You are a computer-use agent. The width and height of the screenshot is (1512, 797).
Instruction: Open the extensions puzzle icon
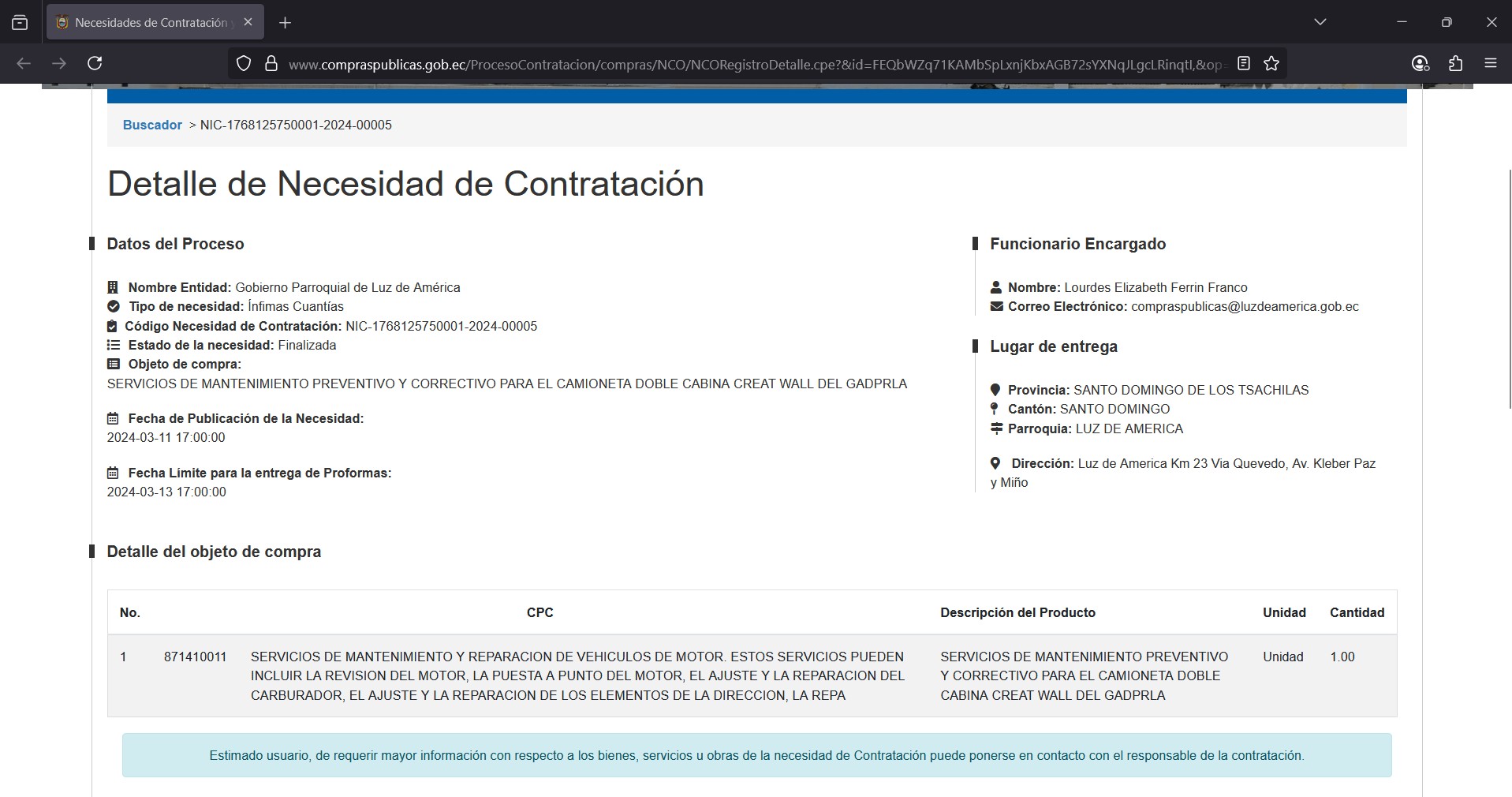tap(1456, 64)
